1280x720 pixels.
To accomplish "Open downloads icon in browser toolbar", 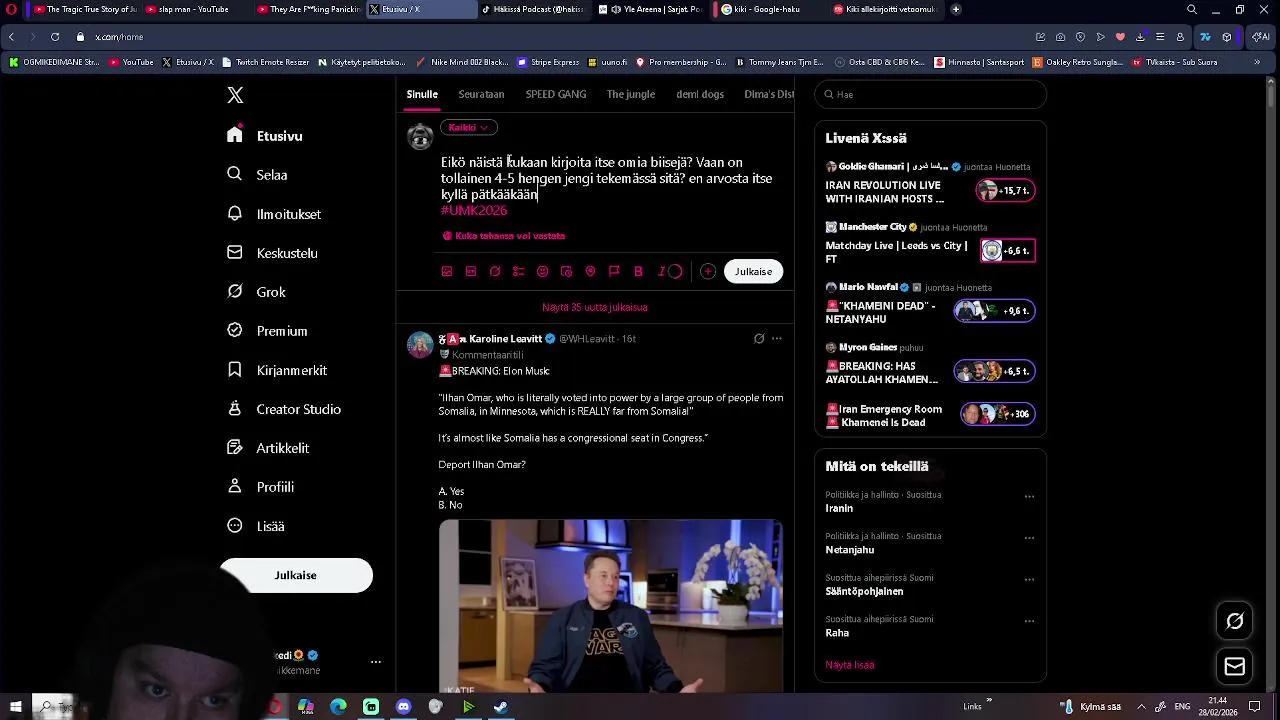I will tap(1140, 37).
